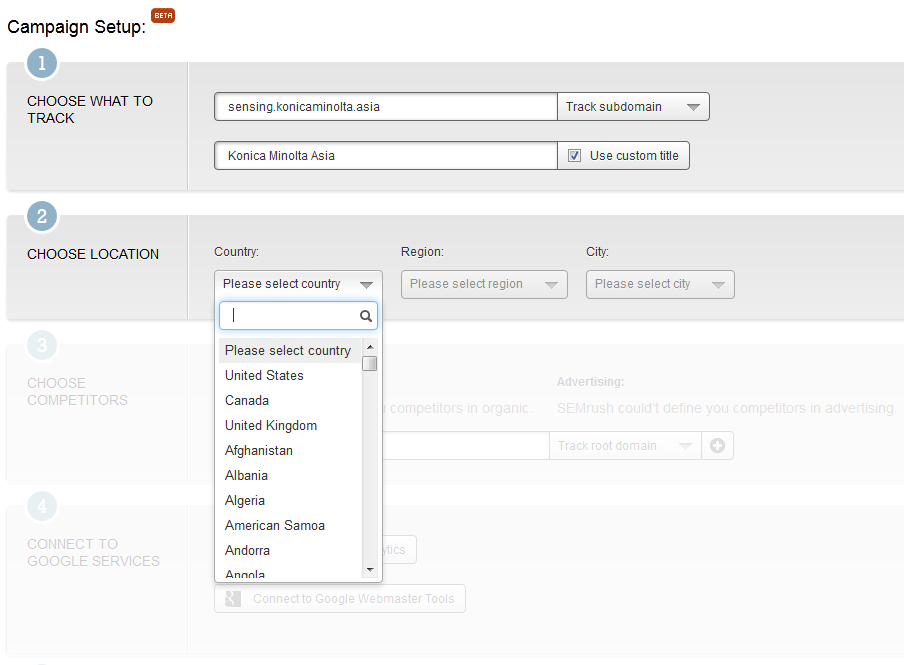Open the Please select city dropdown
Image resolution: width=904 pixels, height=665 pixels.
[660, 284]
